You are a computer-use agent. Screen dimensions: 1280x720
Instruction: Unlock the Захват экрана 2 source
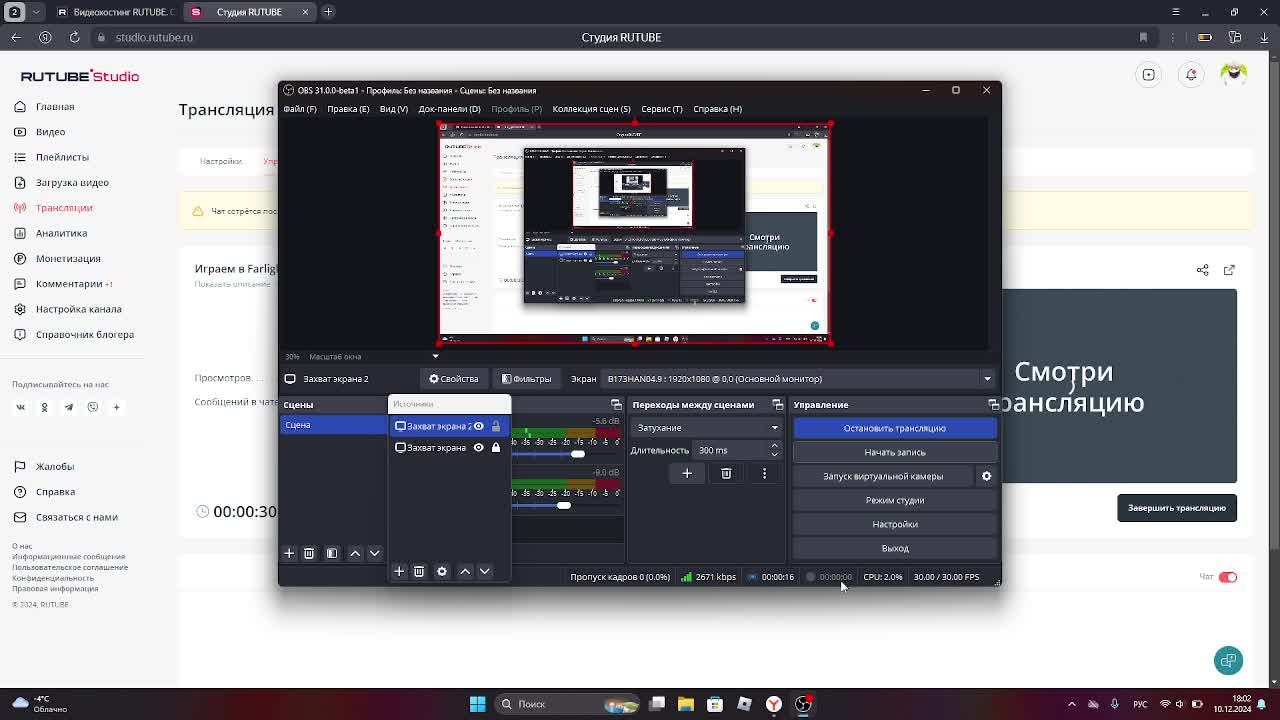coord(496,426)
